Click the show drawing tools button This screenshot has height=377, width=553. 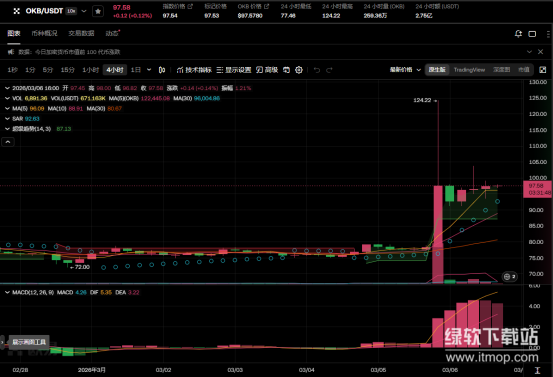29,342
